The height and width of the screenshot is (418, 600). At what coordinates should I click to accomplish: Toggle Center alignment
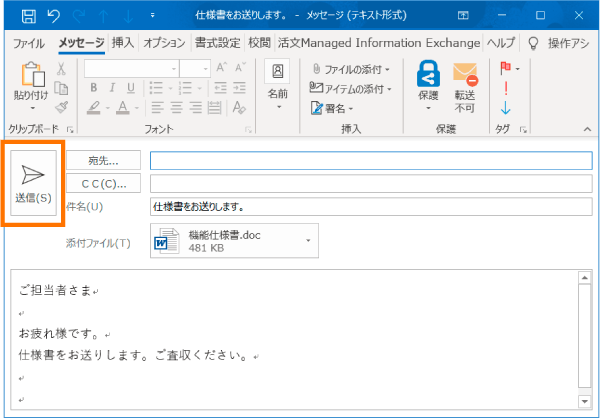176,108
